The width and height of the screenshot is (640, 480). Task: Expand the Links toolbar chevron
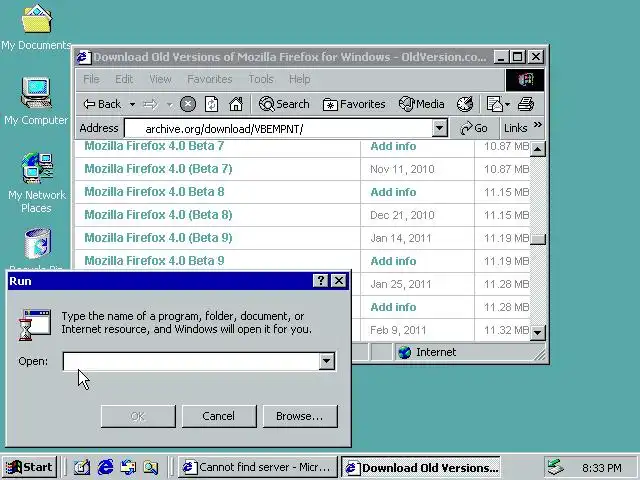[538, 125]
